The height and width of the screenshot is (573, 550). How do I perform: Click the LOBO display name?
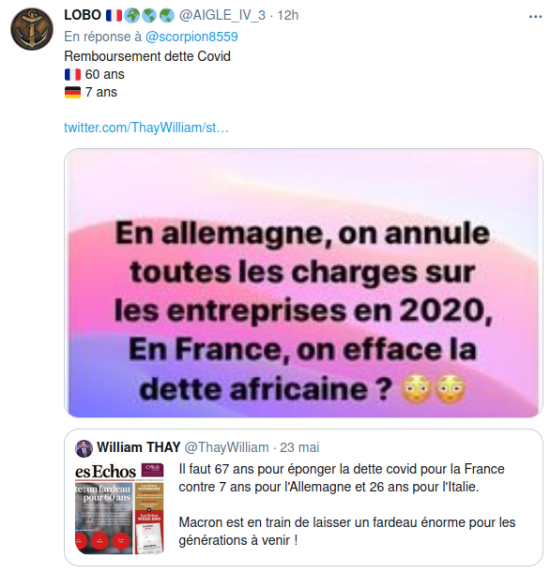[83, 15]
